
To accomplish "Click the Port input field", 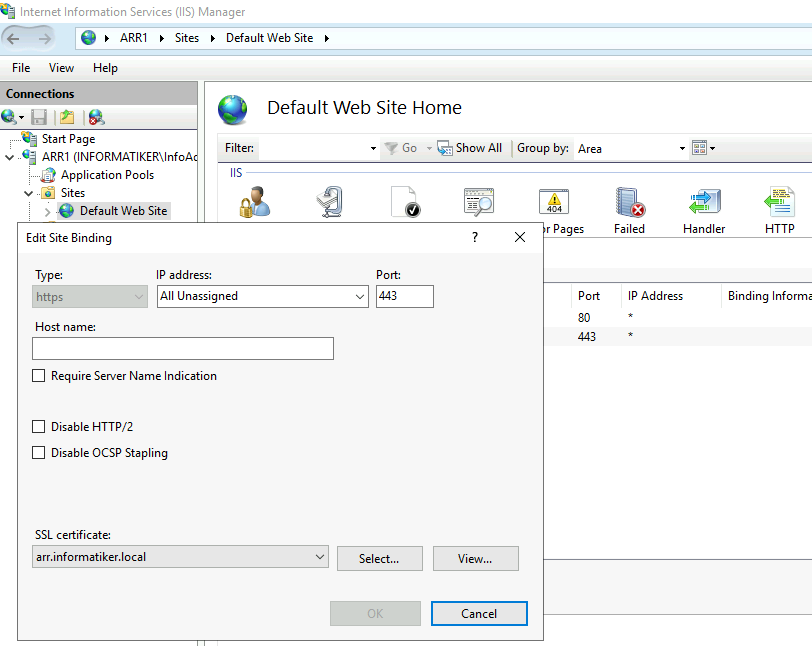I will click(404, 296).
